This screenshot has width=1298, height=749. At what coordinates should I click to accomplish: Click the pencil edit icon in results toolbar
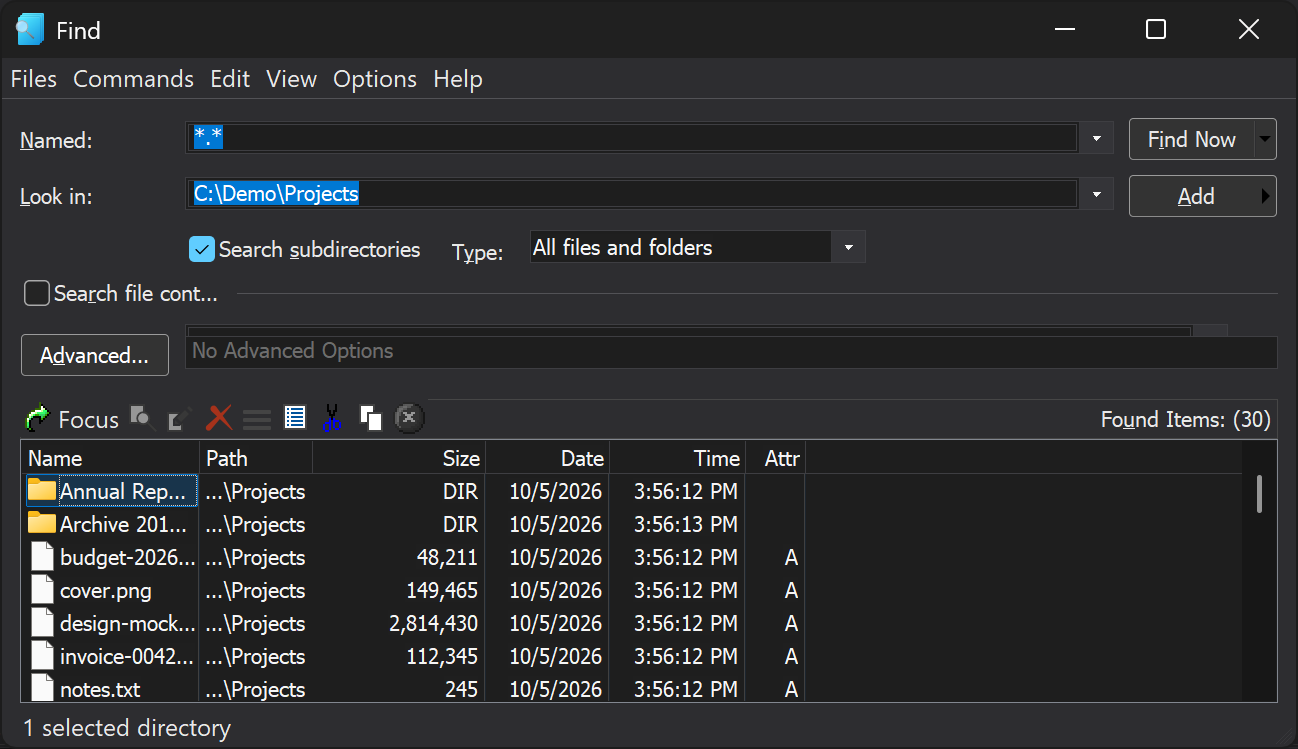pyautogui.click(x=180, y=418)
